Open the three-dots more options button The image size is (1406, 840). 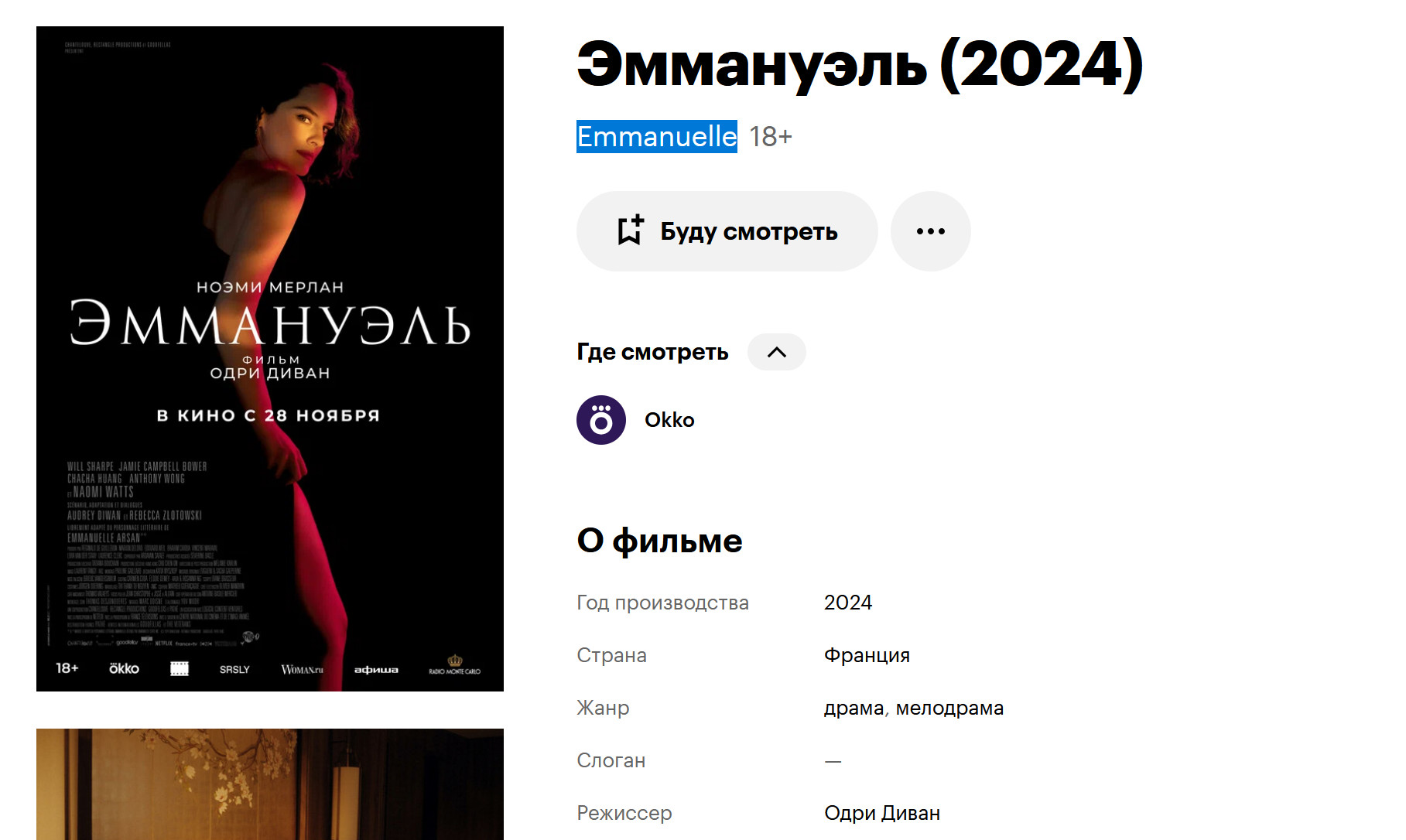[x=930, y=231]
